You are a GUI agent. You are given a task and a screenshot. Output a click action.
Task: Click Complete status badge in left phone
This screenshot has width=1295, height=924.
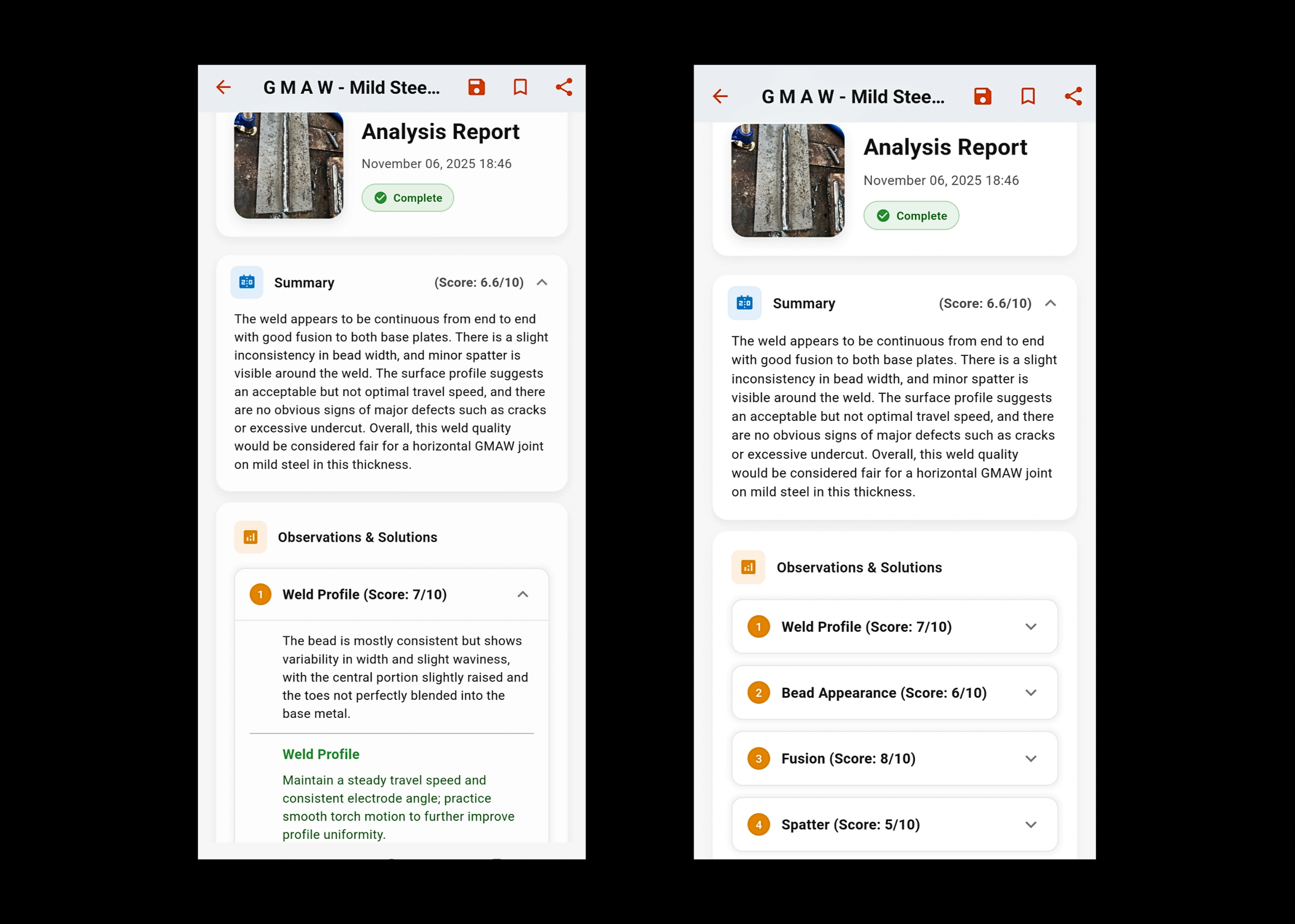(408, 198)
